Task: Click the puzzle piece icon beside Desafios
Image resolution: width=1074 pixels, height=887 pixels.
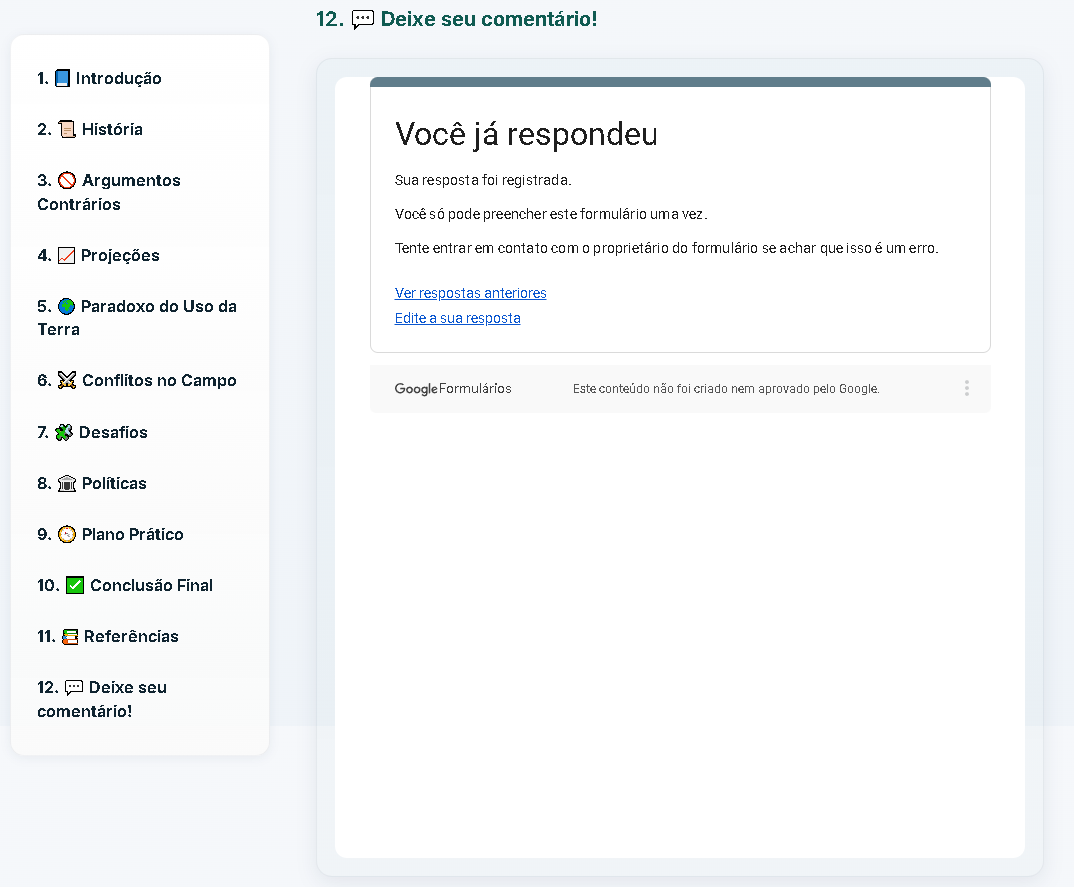Action: point(64,432)
